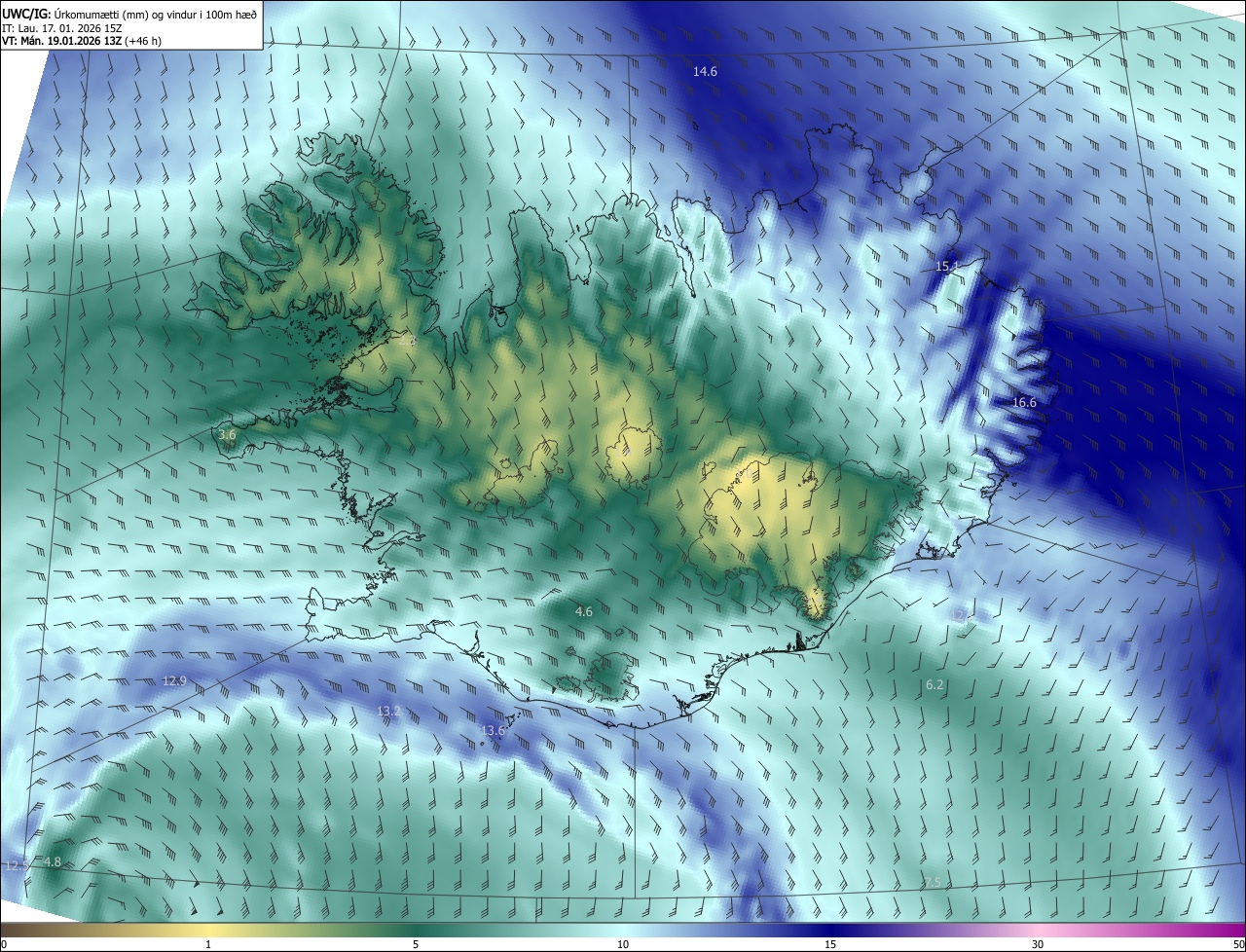This screenshot has width=1246, height=952.
Task: Click the 15.1 precipitation value label
Action: pos(947,266)
